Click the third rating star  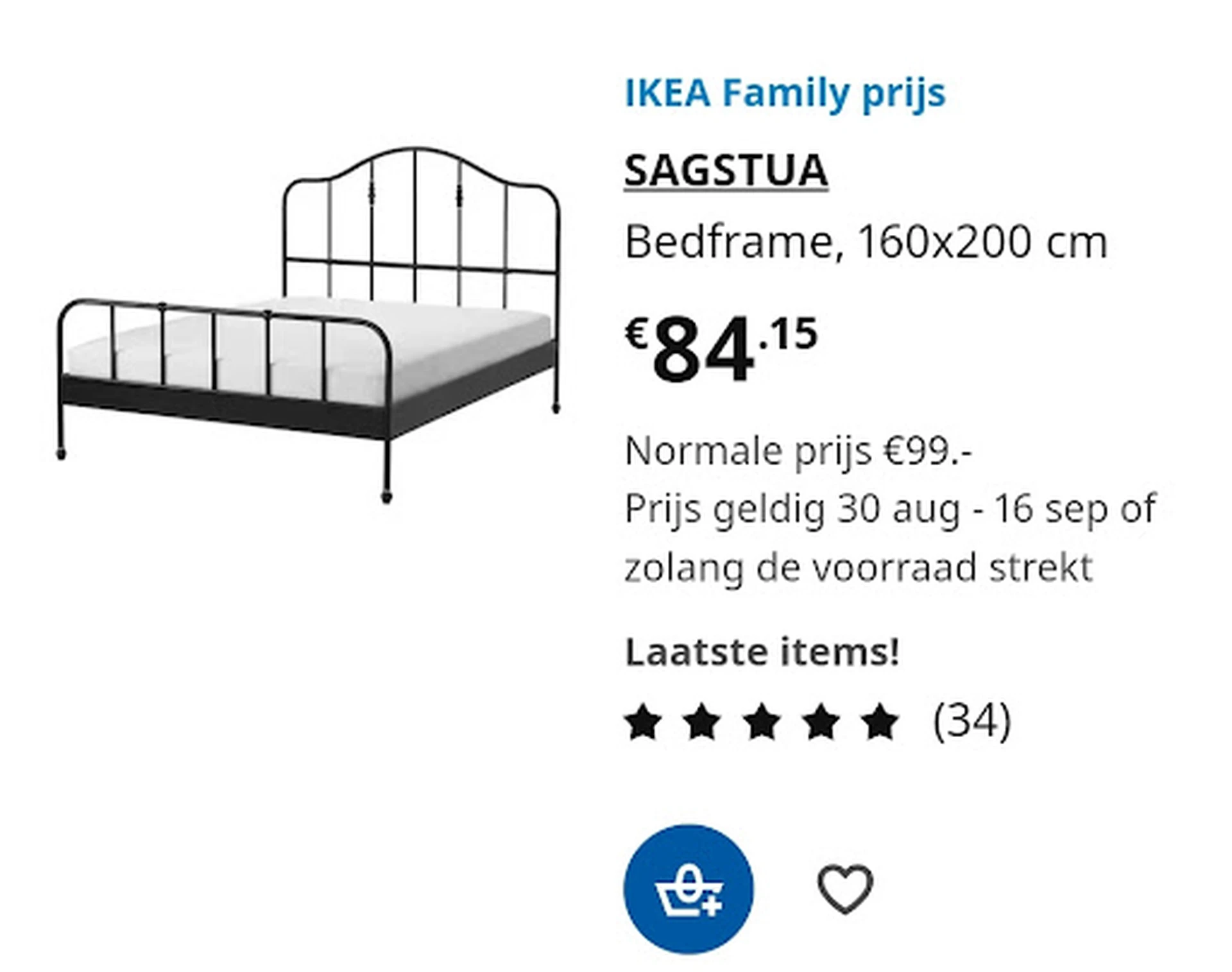[x=762, y=722]
